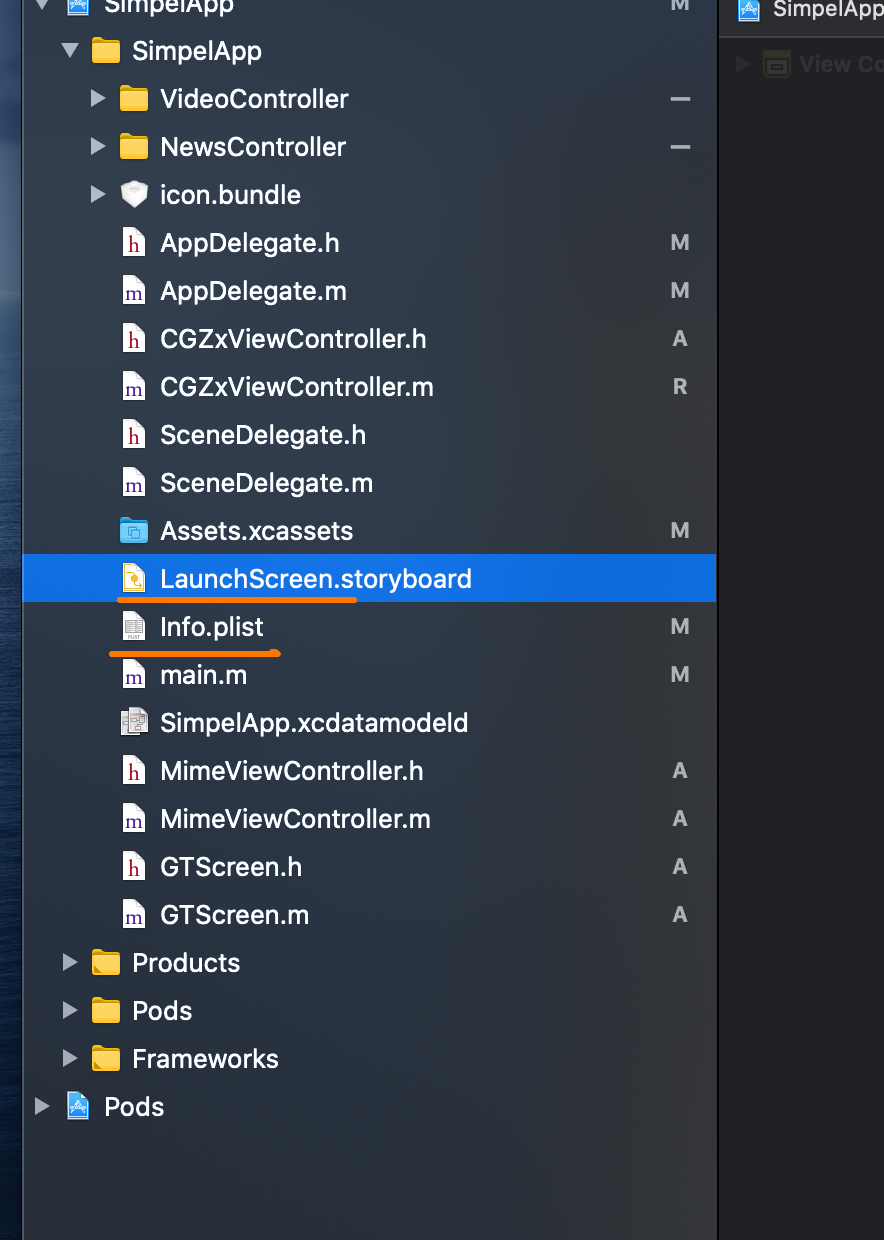Collapse the SimpelApp group folder
The width and height of the screenshot is (884, 1240).
[70, 51]
